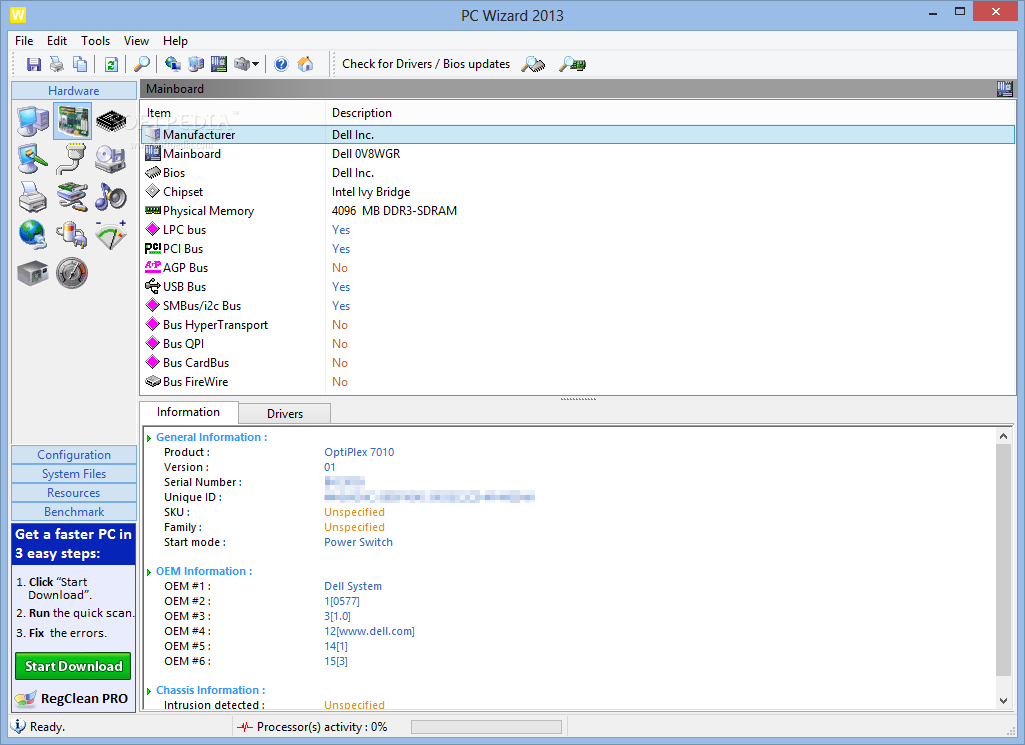Select the Printer hardware icon
This screenshot has height=745, width=1025.
tap(33, 197)
